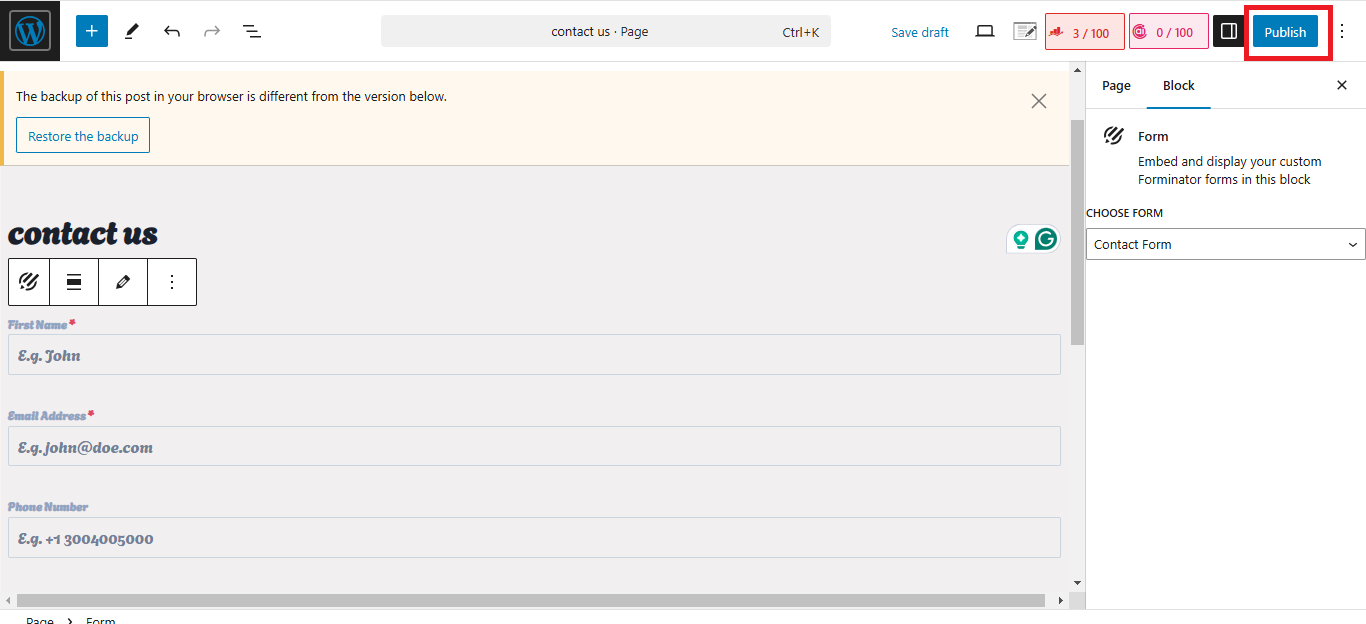1366x624 pixels.
Task: Open the Align option in the block toolbar
Action: (74, 282)
